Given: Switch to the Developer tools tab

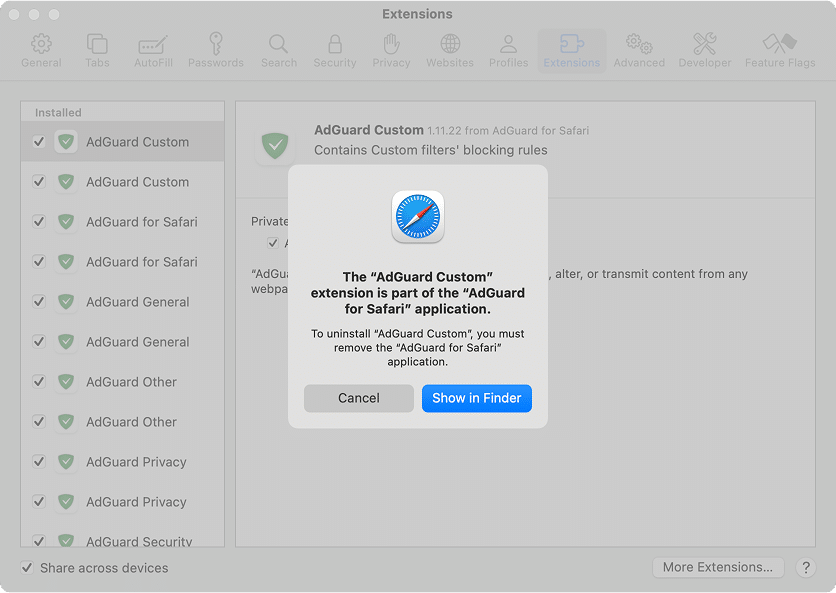Looking at the screenshot, I should (704, 51).
